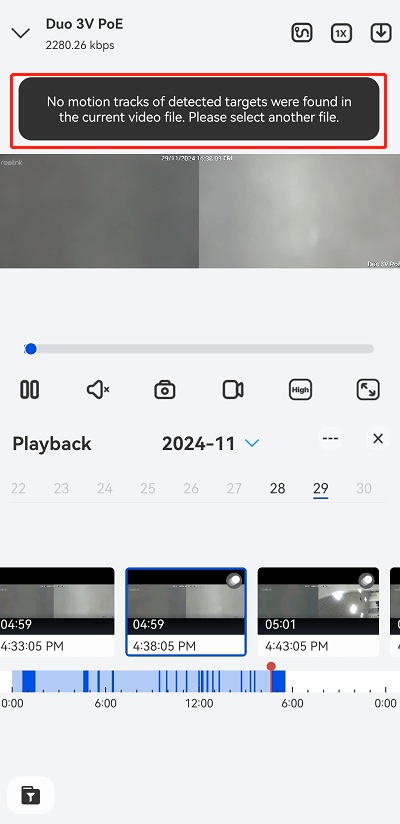This screenshot has width=400, height=824.
Task: Open the folder filter icon at bottom left
Action: 31,795
